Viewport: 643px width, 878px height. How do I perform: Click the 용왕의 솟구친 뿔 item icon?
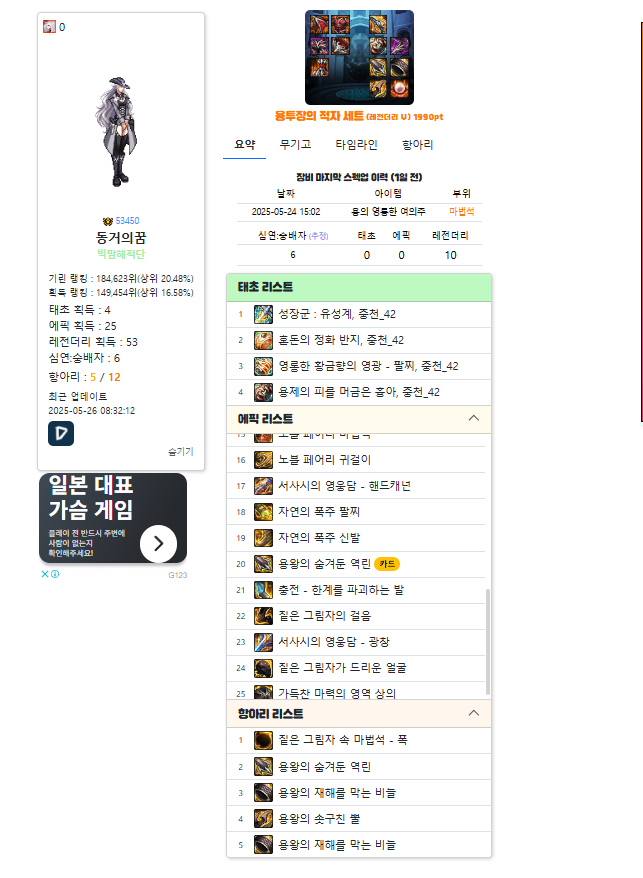pos(263,818)
